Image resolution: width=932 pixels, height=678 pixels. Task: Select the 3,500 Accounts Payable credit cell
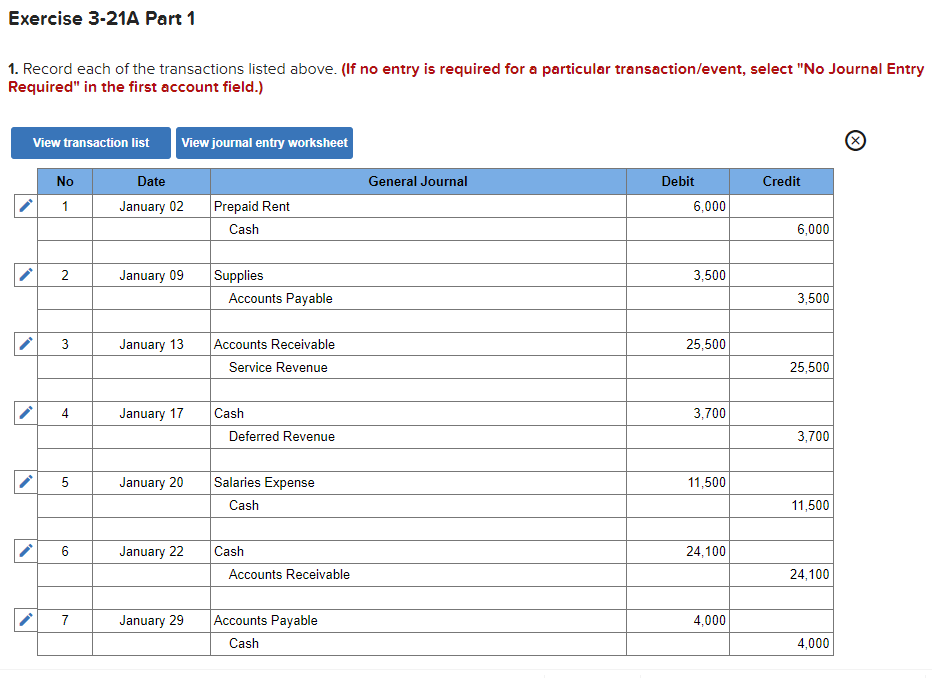coord(782,298)
